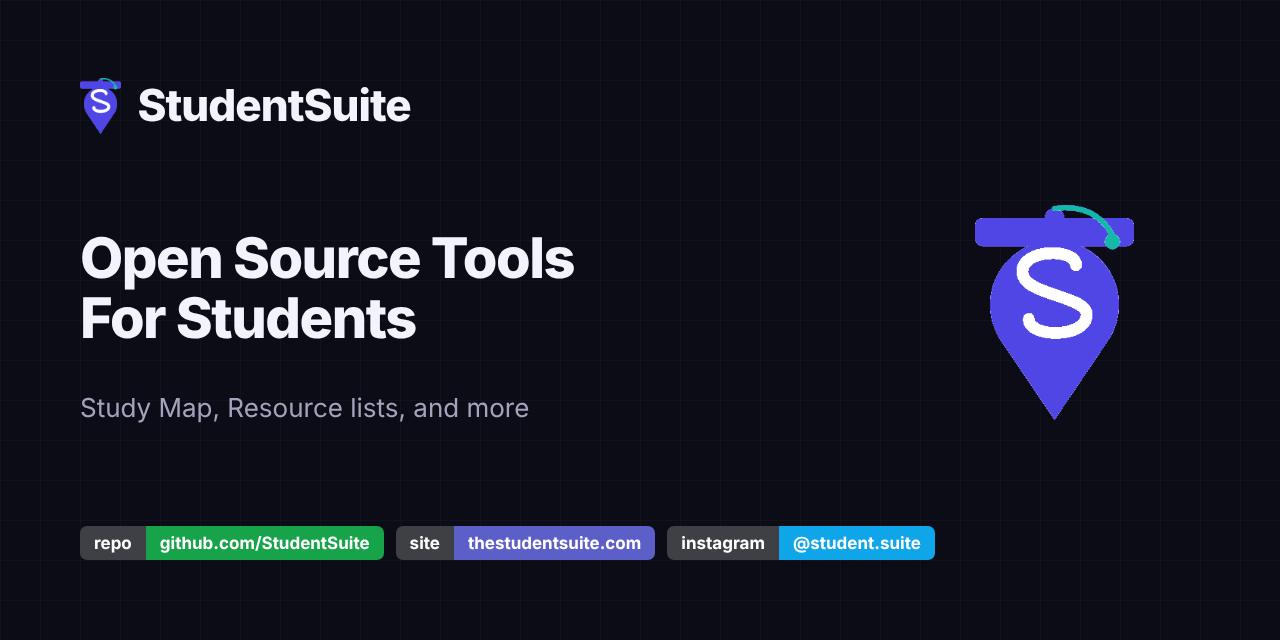1280x640 pixels.
Task: Click the gray repo label
Action: point(113,543)
